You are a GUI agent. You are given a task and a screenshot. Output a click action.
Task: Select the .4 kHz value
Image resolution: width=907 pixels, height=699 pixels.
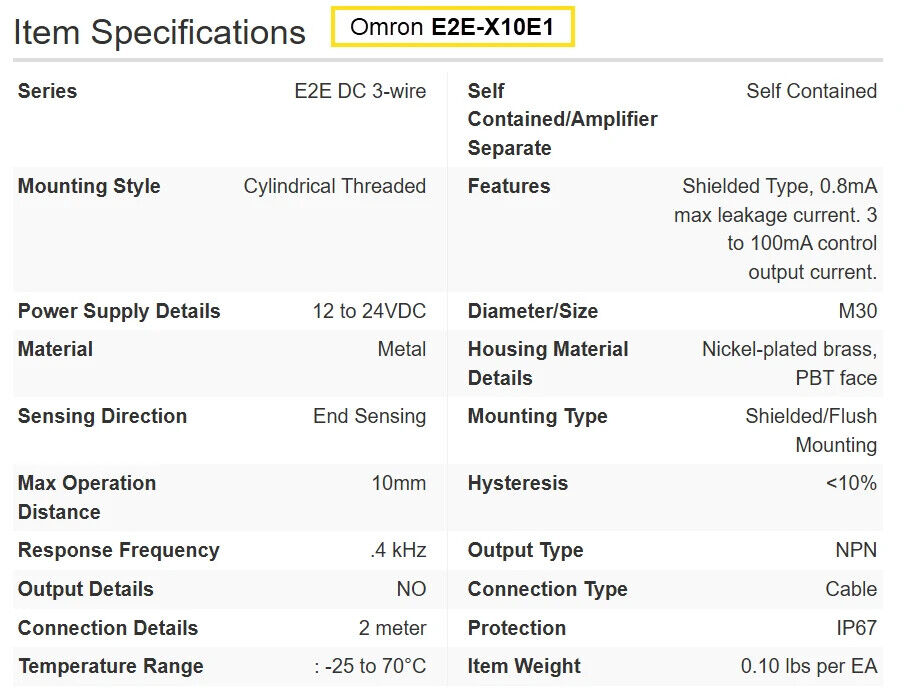(x=398, y=550)
